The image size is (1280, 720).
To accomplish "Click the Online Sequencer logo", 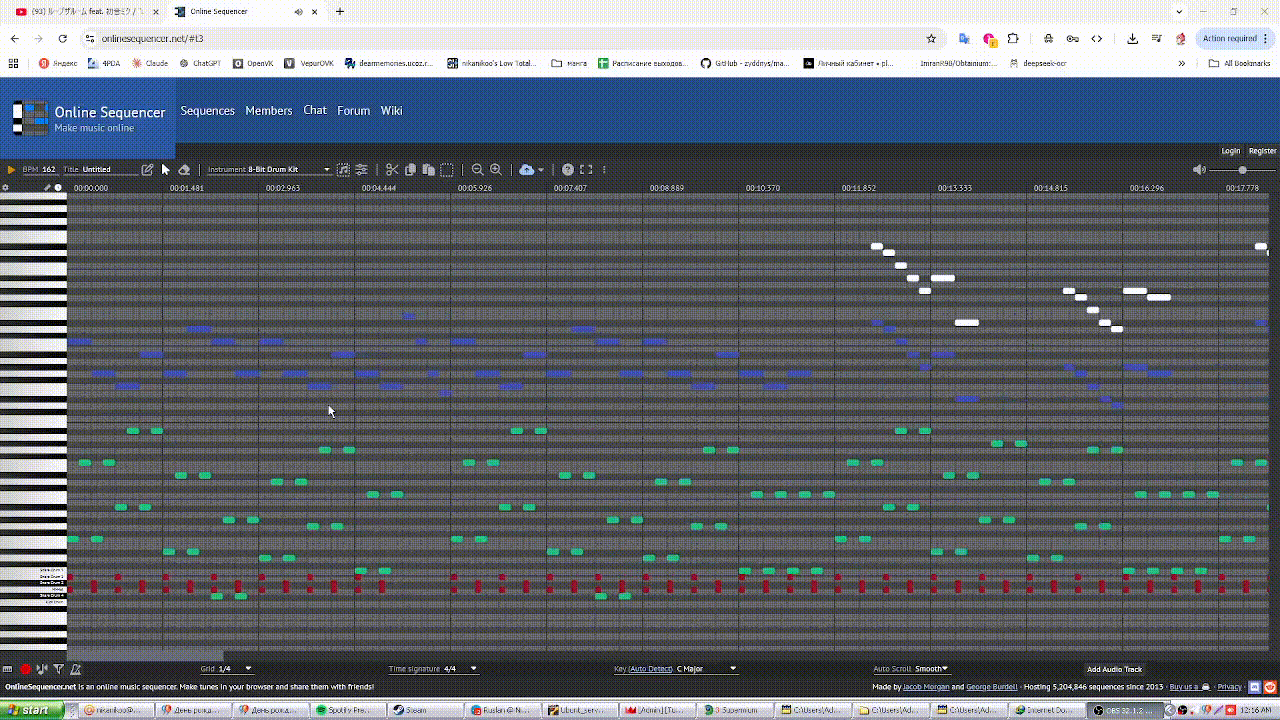I will click(x=89, y=118).
